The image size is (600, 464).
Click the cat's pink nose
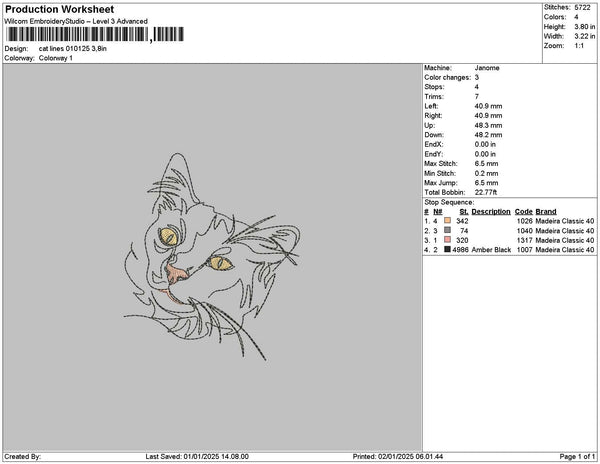tap(176, 272)
